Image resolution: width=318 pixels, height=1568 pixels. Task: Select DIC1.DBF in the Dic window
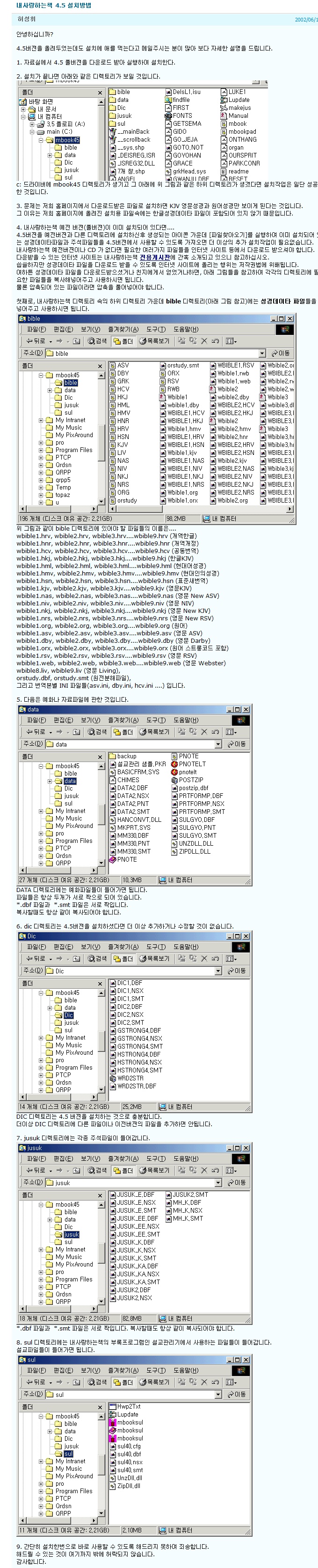(125, 982)
